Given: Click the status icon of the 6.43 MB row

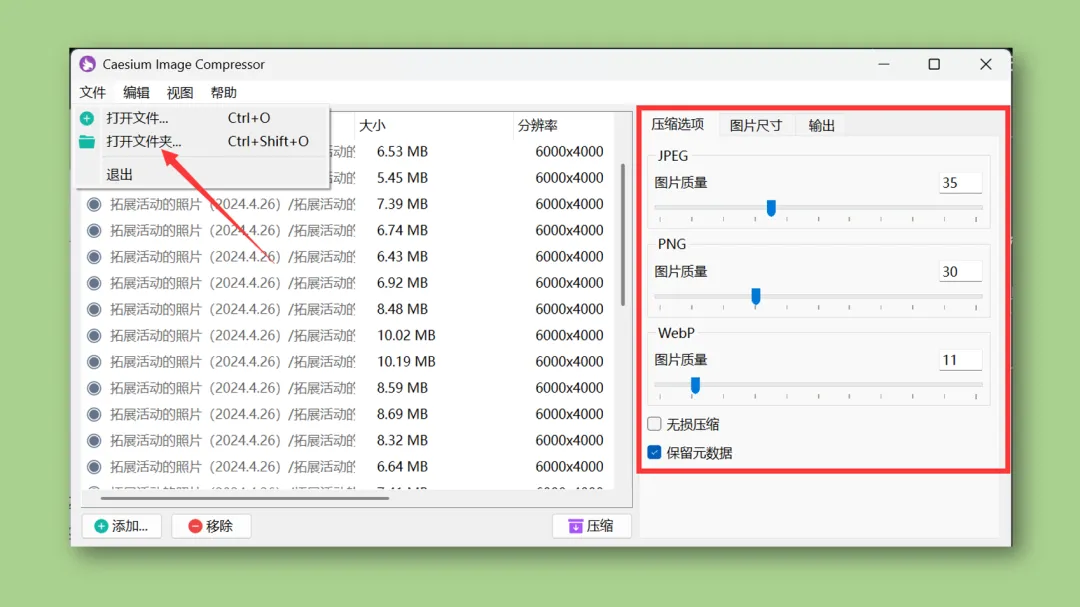Looking at the screenshot, I should [x=94, y=257].
